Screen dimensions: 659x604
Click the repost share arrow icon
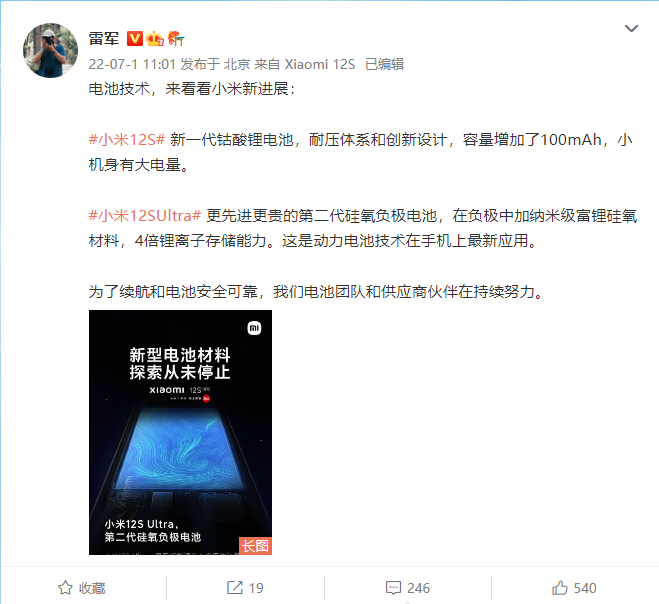pyautogui.click(x=235, y=588)
